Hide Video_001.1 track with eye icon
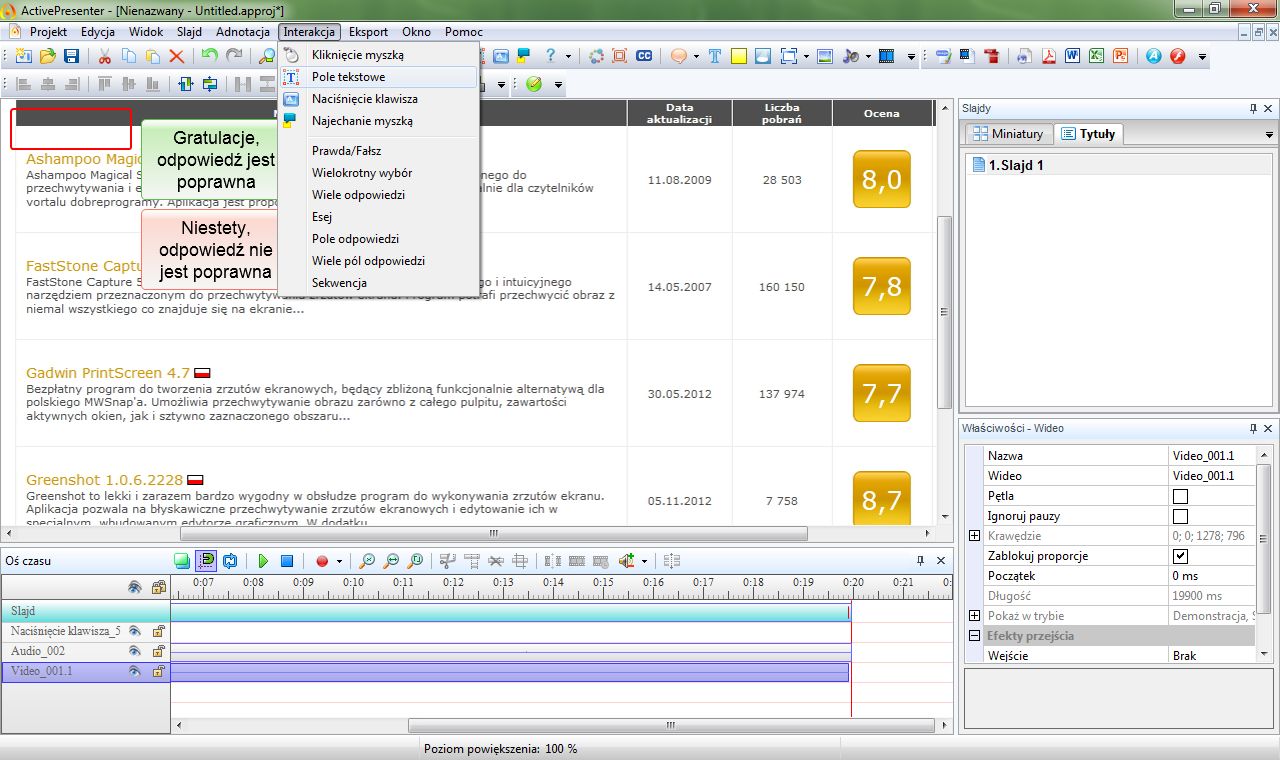Screen dimensions: 1280x760 (135, 671)
